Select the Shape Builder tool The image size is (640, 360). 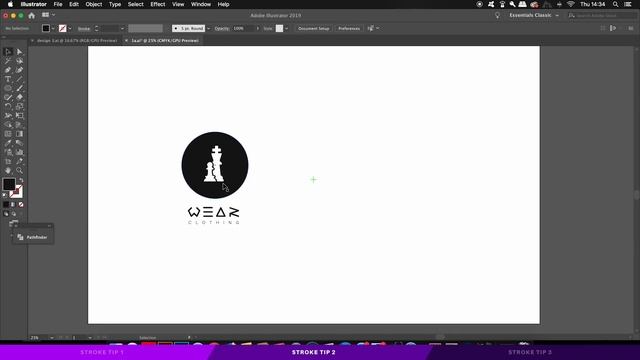(x=8, y=125)
